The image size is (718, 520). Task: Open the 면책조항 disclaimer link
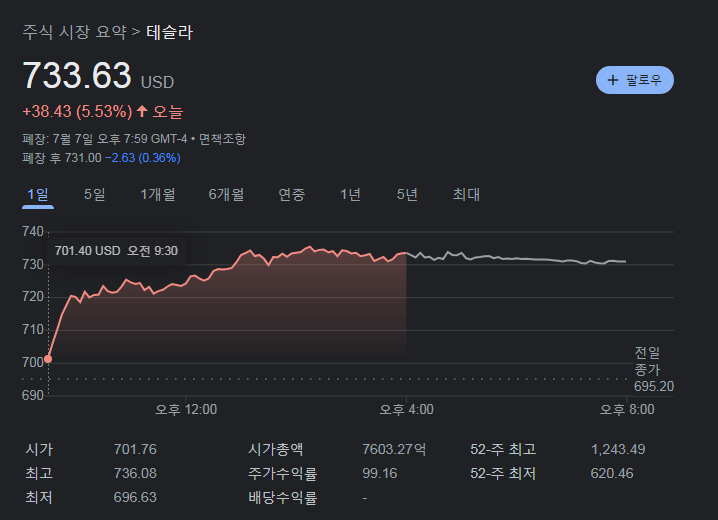(x=222, y=139)
